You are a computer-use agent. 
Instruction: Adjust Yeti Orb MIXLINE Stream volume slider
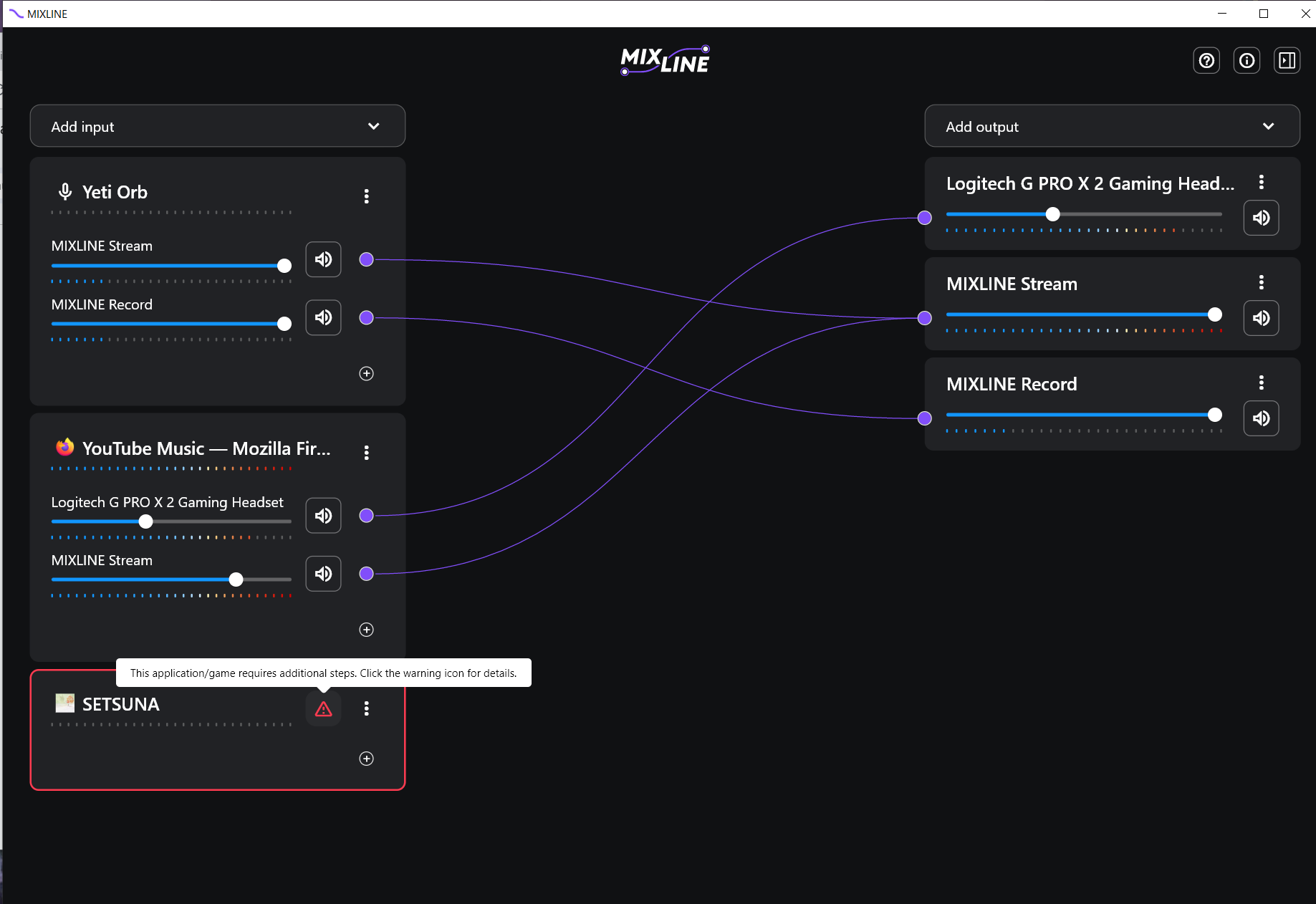tap(171, 266)
